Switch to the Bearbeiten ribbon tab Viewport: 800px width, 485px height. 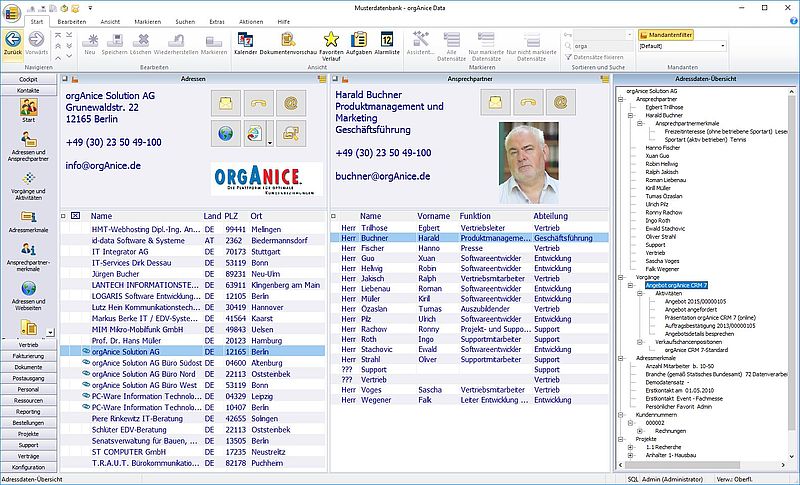click(x=71, y=22)
